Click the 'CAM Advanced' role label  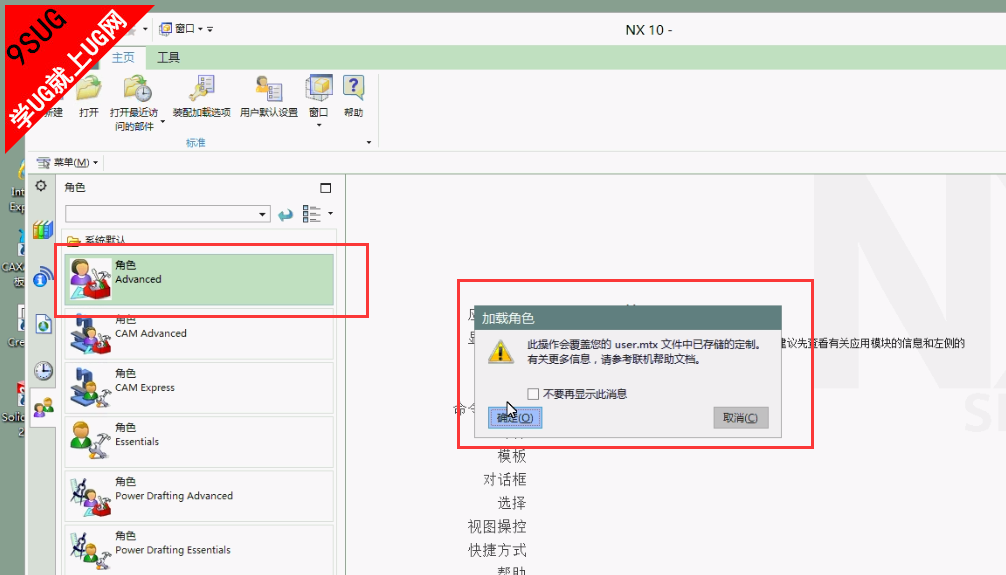[x=151, y=334]
